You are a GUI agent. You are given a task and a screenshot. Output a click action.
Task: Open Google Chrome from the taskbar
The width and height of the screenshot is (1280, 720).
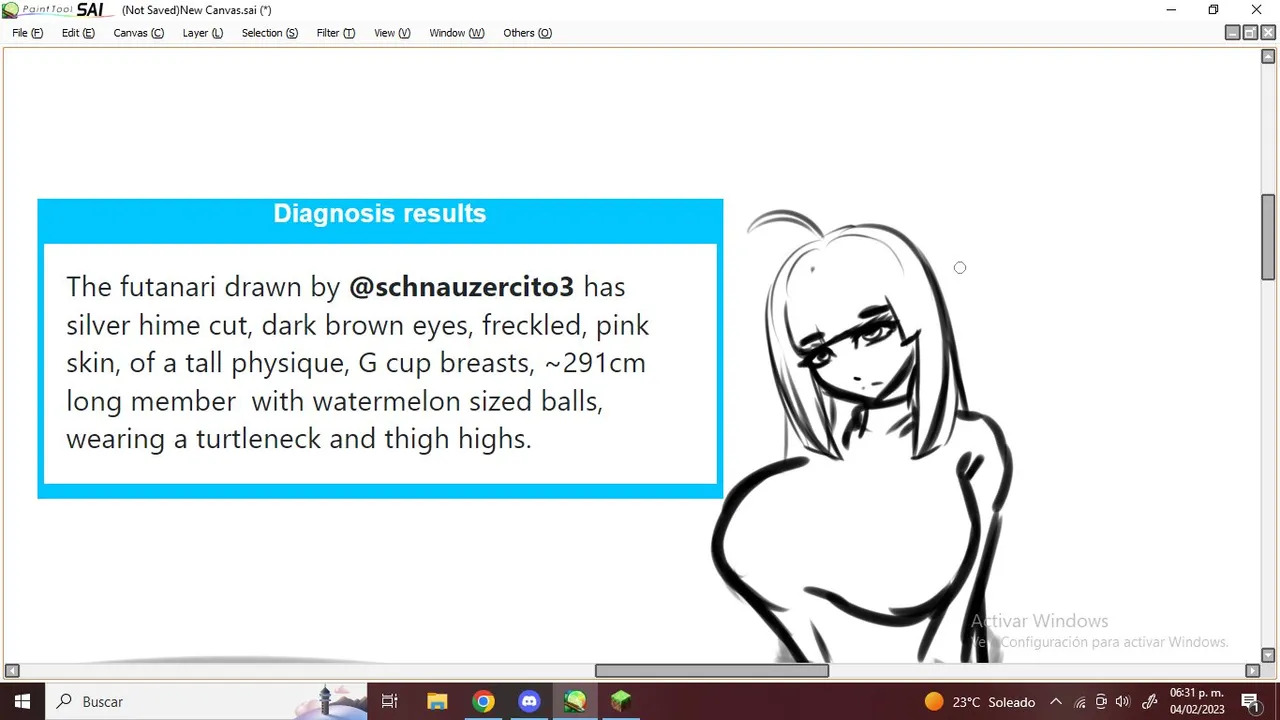pyautogui.click(x=483, y=701)
